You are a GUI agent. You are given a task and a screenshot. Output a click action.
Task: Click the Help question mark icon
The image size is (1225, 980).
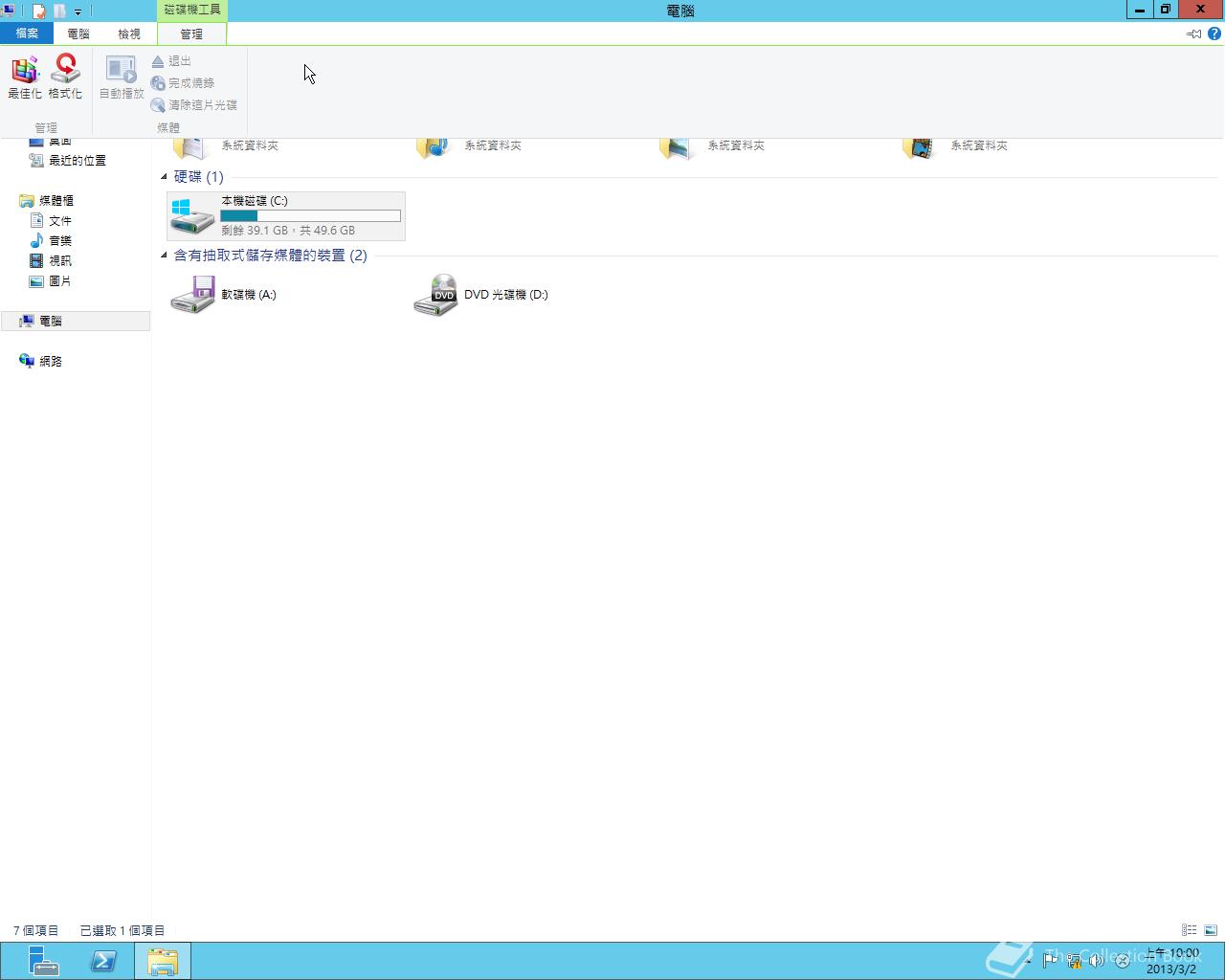point(1214,33)
